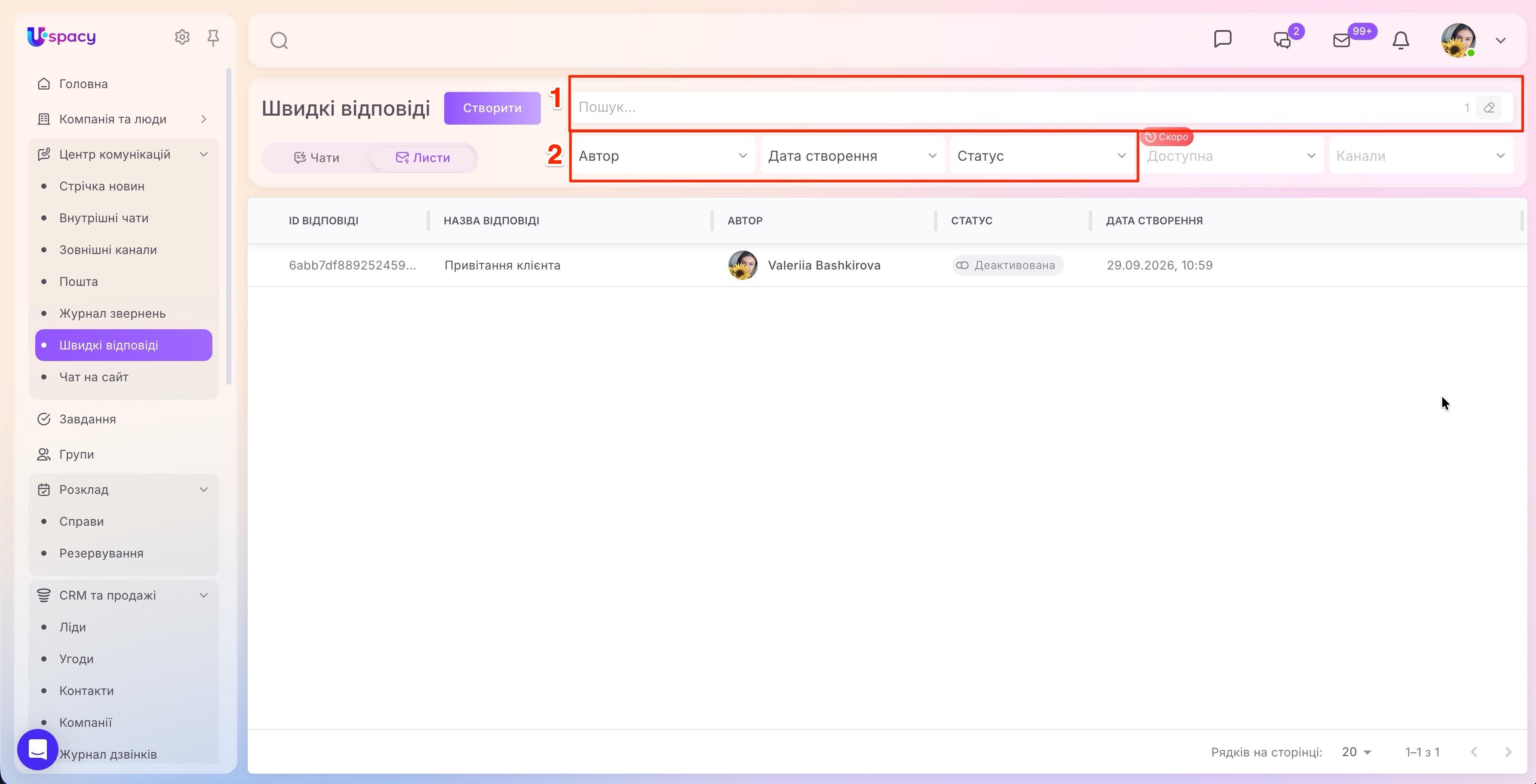The width and height of the screenshot is (1536, 784).
Task: Select the Листи tab
Action: [x=423, y=158]
